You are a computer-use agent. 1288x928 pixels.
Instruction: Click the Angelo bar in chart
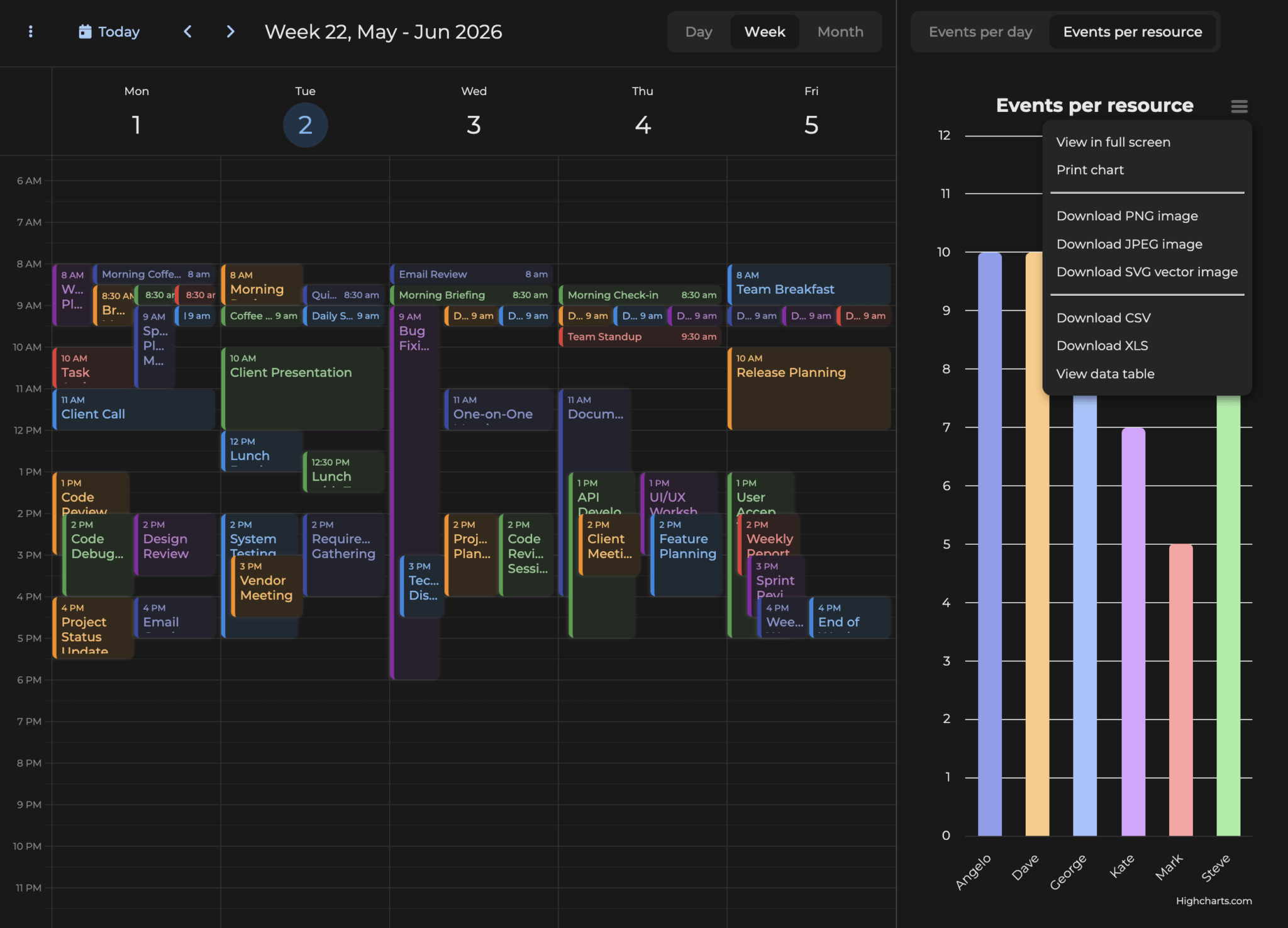(x=989, y=544)
